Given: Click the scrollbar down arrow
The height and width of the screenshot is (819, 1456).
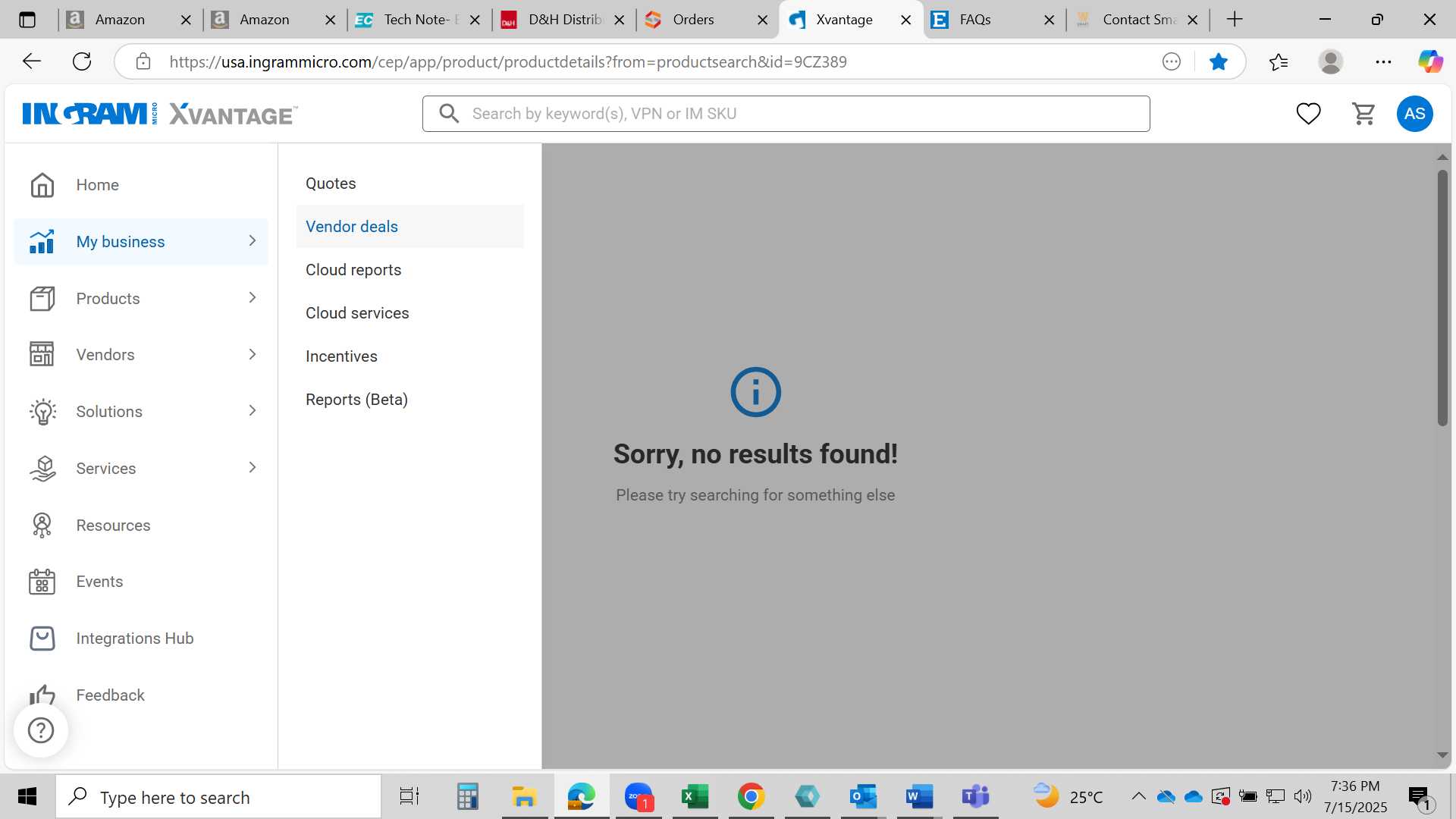Looking at the screenshot, I should coord(1442,755).
